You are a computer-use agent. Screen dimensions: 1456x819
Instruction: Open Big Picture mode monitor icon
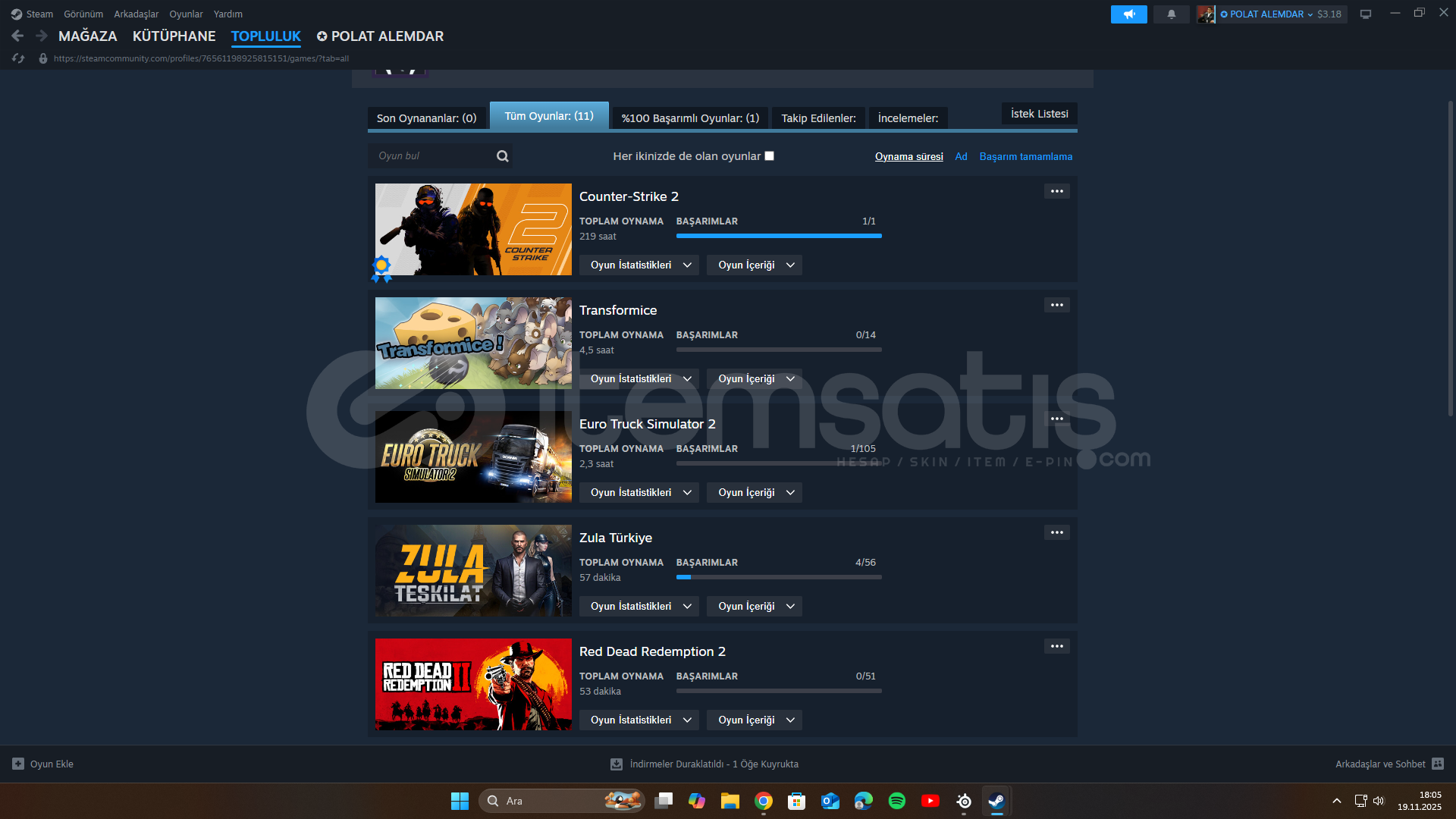coord(1365,14)
